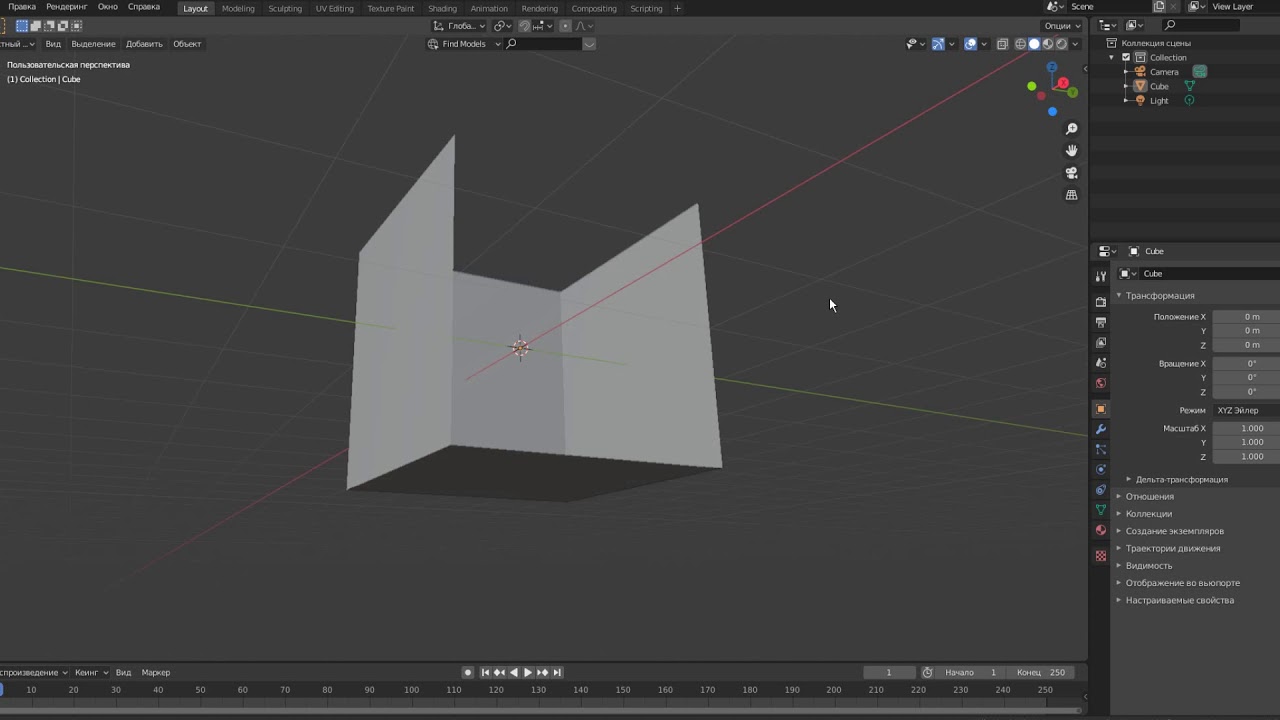Open the Options dropdown in viewport header
Viewport: 1280px width, 720px height.
1061,26
